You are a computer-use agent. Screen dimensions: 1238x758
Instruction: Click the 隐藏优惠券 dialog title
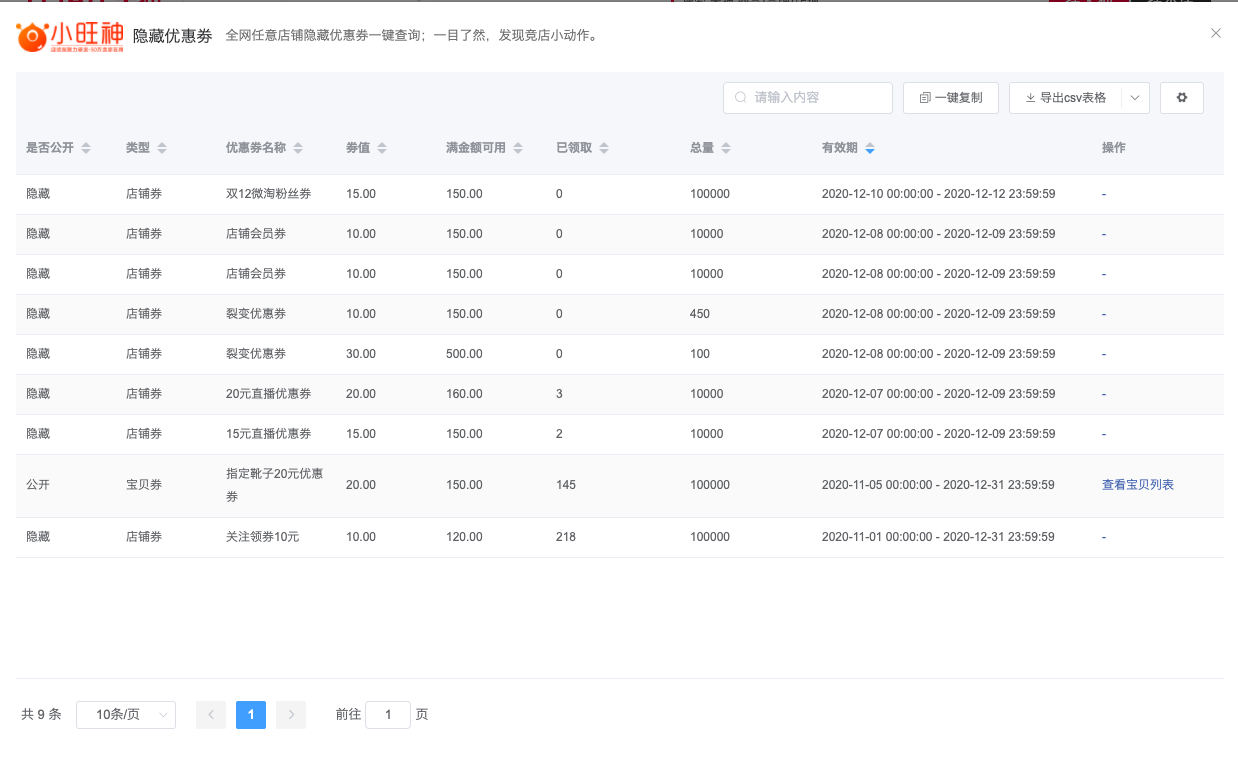pyautogui.click(x=173, y=36)
